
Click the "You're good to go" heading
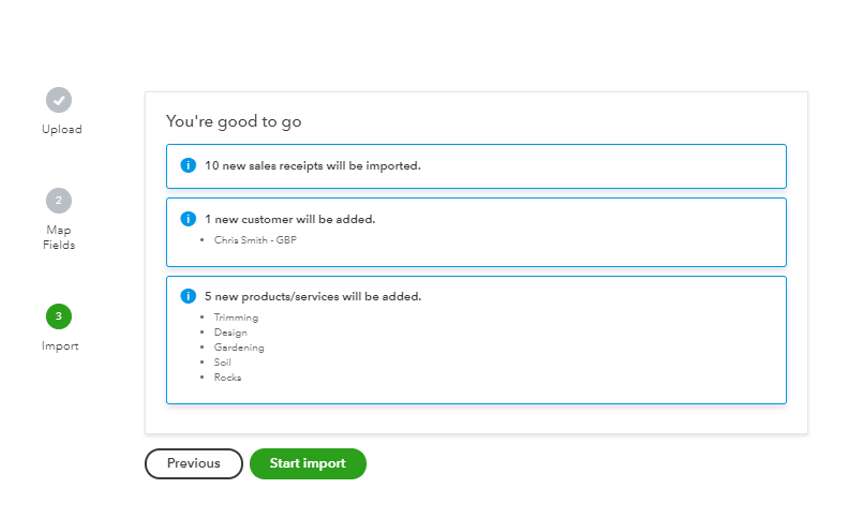[x=234, y=122]
